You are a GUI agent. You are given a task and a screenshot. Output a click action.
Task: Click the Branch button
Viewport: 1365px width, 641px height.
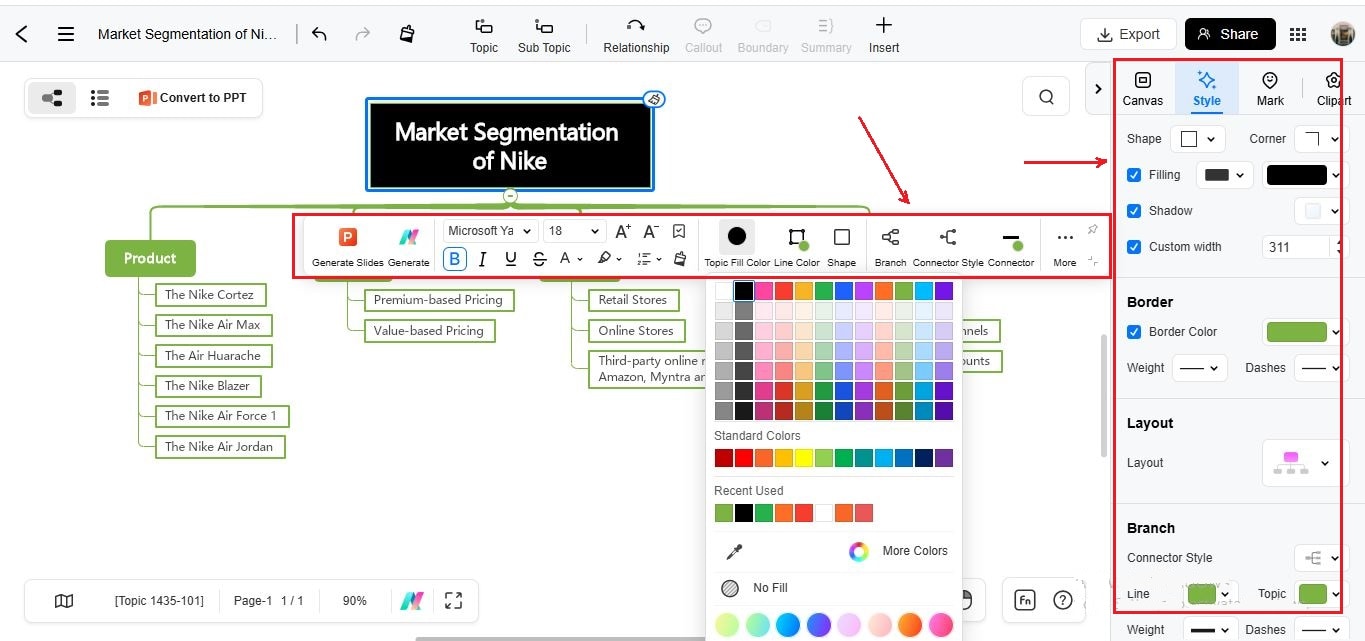point(890,246)
